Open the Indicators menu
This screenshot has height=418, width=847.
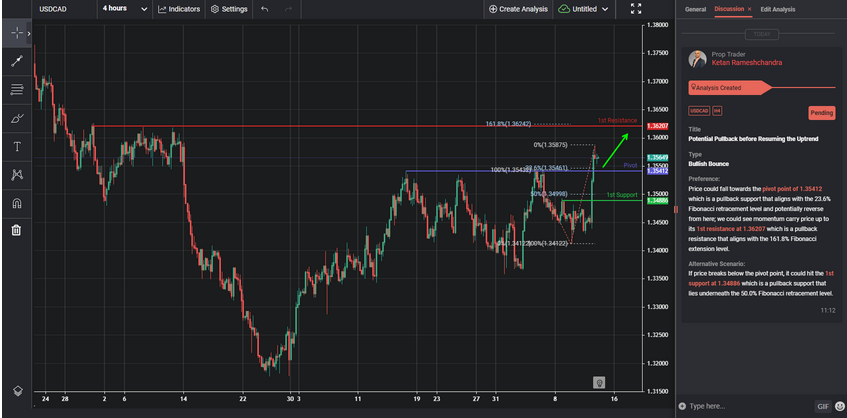[x=179, y=9]
